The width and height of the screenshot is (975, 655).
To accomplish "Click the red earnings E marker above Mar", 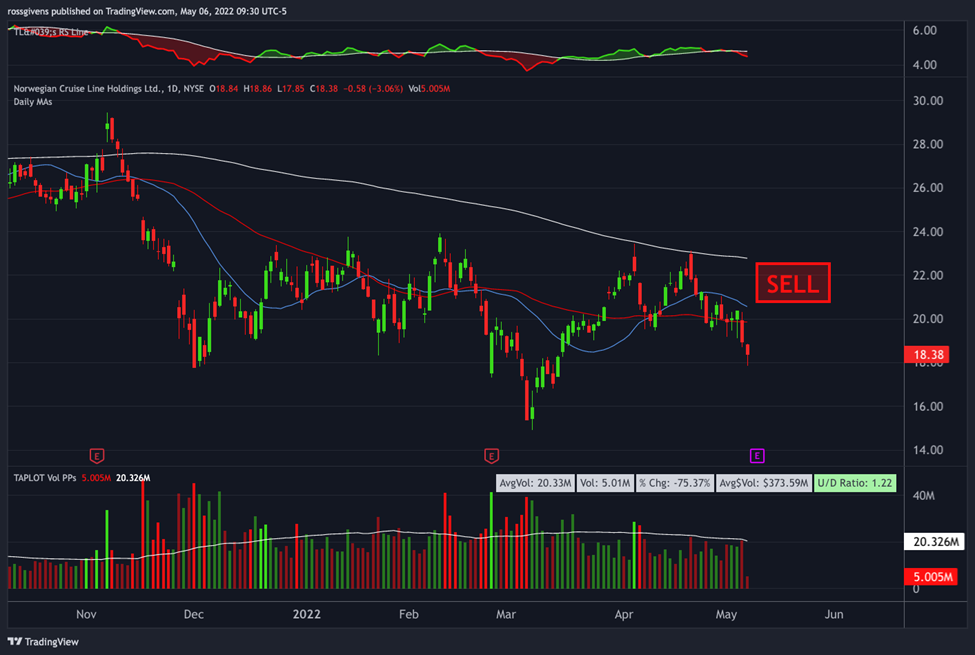I will [491, 456].
